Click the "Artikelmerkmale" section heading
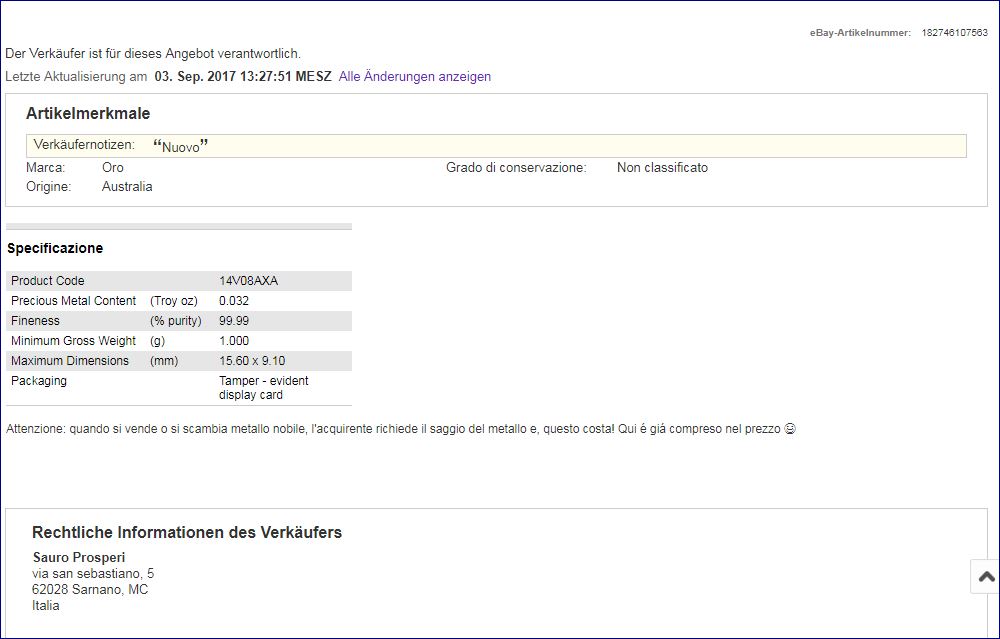The image size is (1000, 639). click(88, 114)
